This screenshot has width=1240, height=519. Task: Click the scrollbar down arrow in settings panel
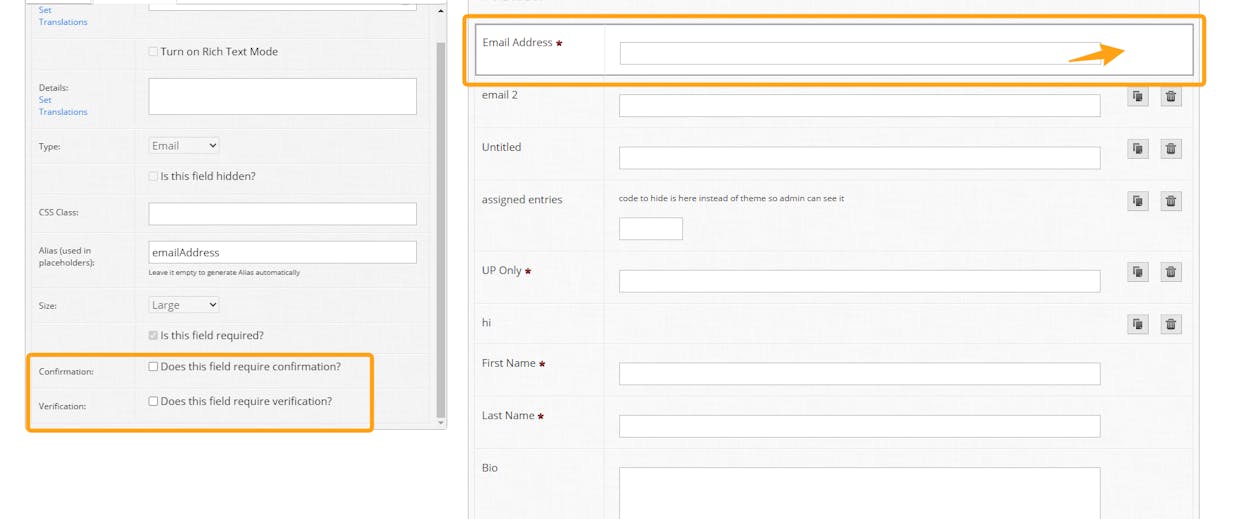coord(441,423)
